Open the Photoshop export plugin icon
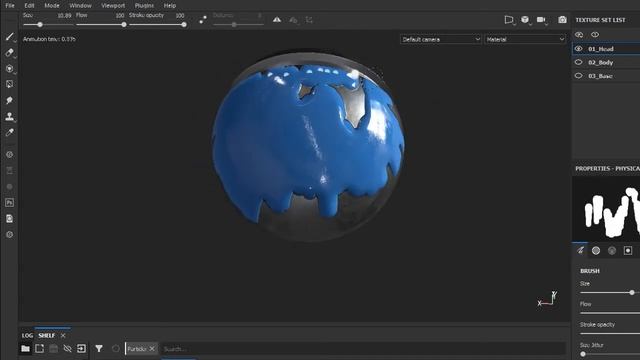Image resolution: width=640 pixels, height=360 pixels. click(x=9, y=202)
